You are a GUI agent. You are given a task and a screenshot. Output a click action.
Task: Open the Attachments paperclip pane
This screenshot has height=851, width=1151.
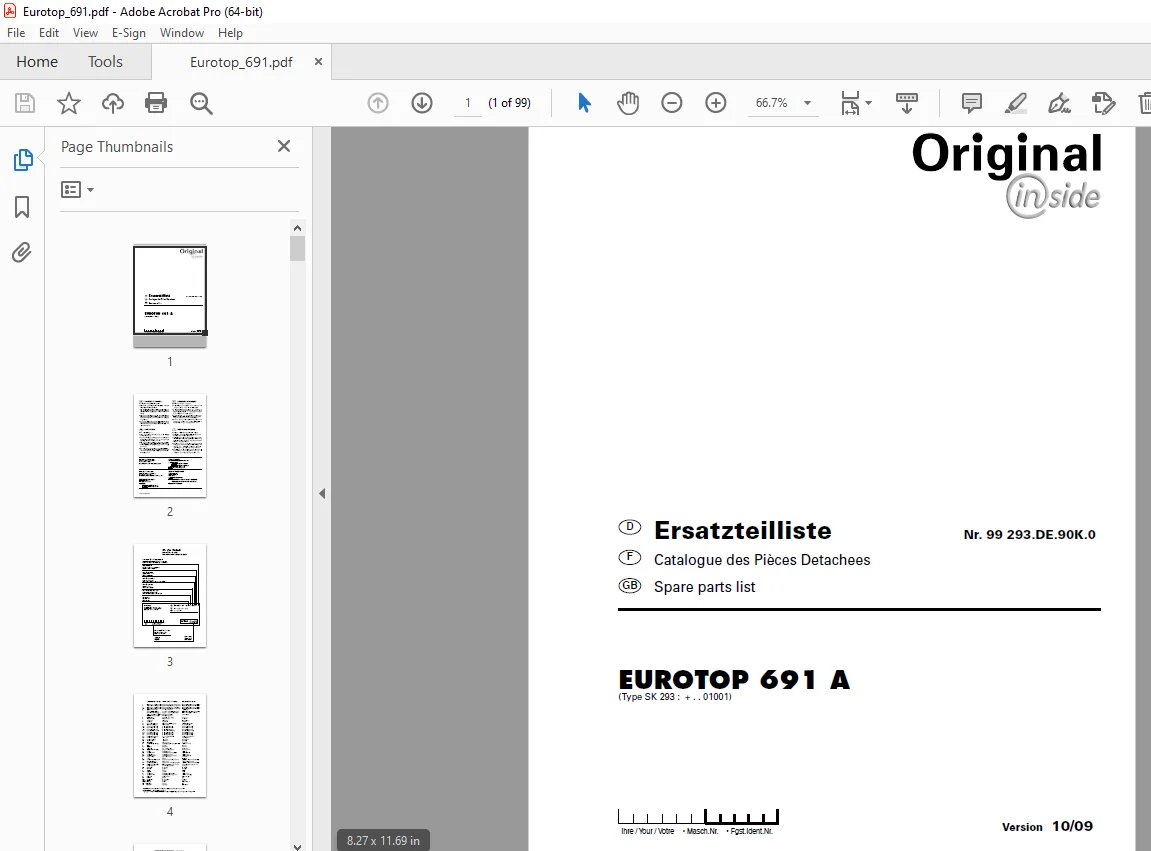22,253
